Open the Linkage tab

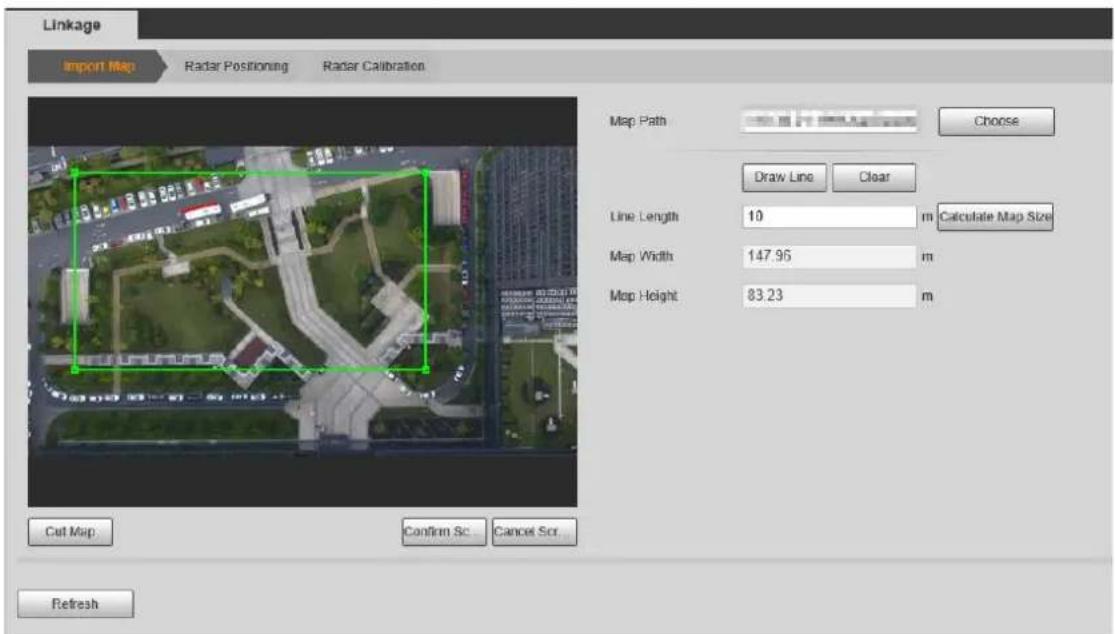pos(71,25)
